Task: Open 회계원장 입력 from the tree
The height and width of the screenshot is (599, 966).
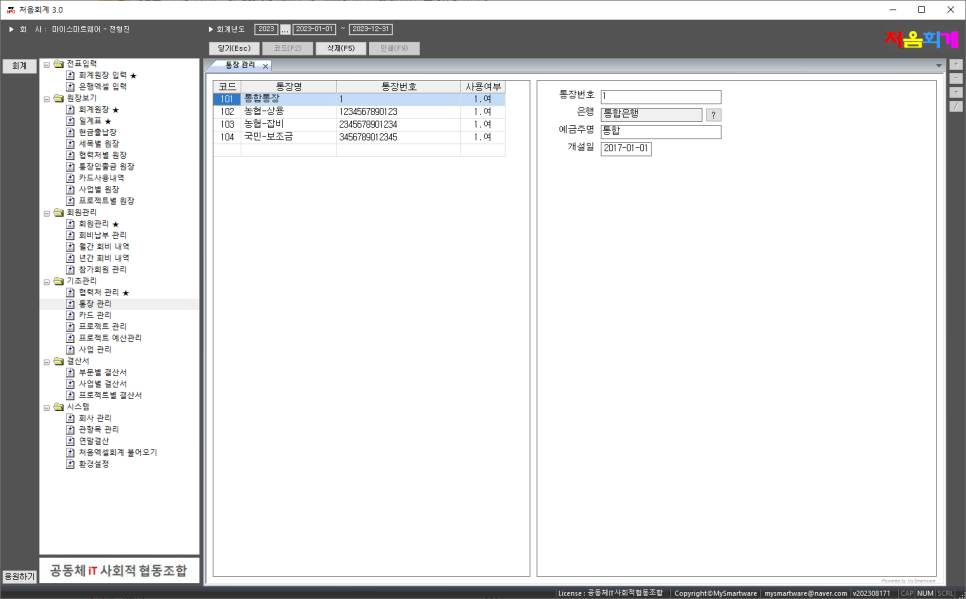Action: (102, 75)
